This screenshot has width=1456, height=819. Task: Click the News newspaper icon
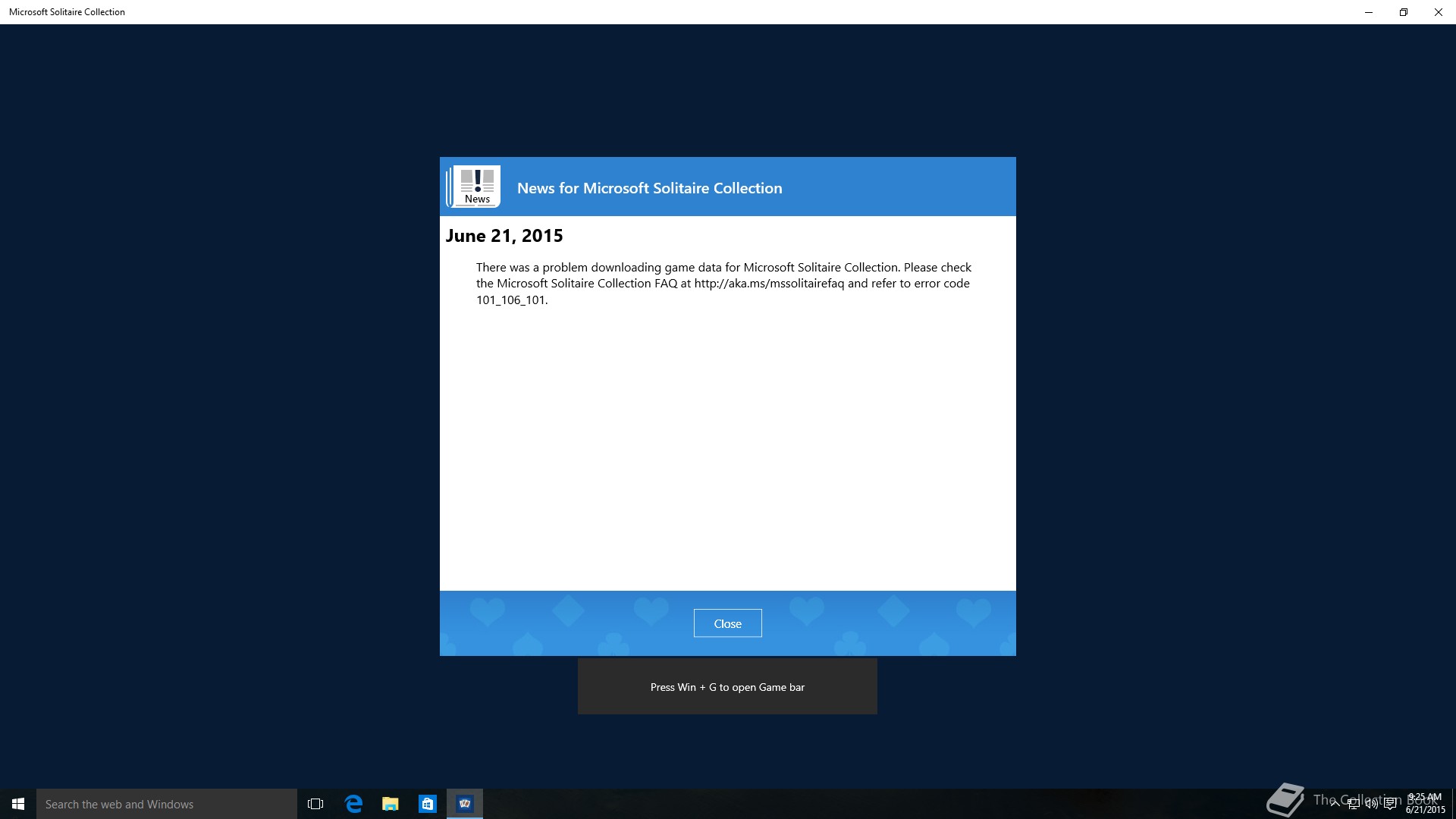(474, 187)
